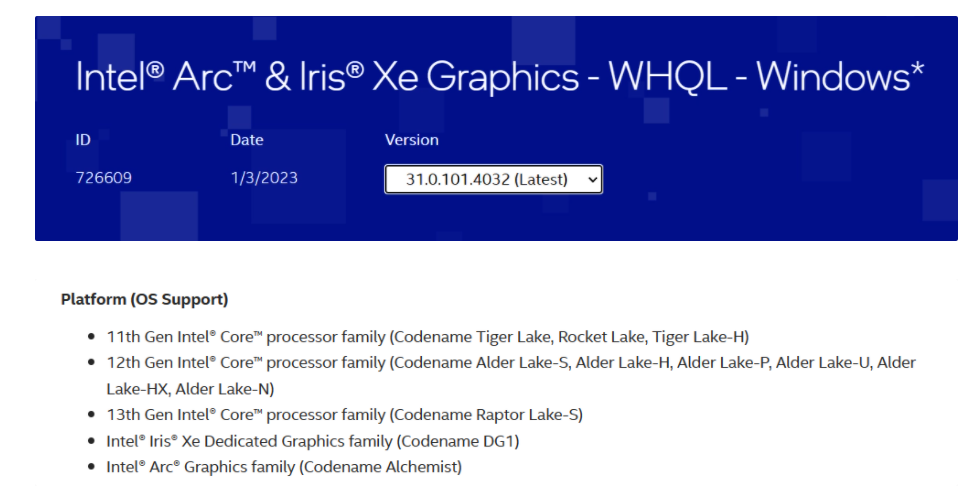
Task: Select the 31.0.101.4032 (Latest) version text
Action: (x=487, y=180)
